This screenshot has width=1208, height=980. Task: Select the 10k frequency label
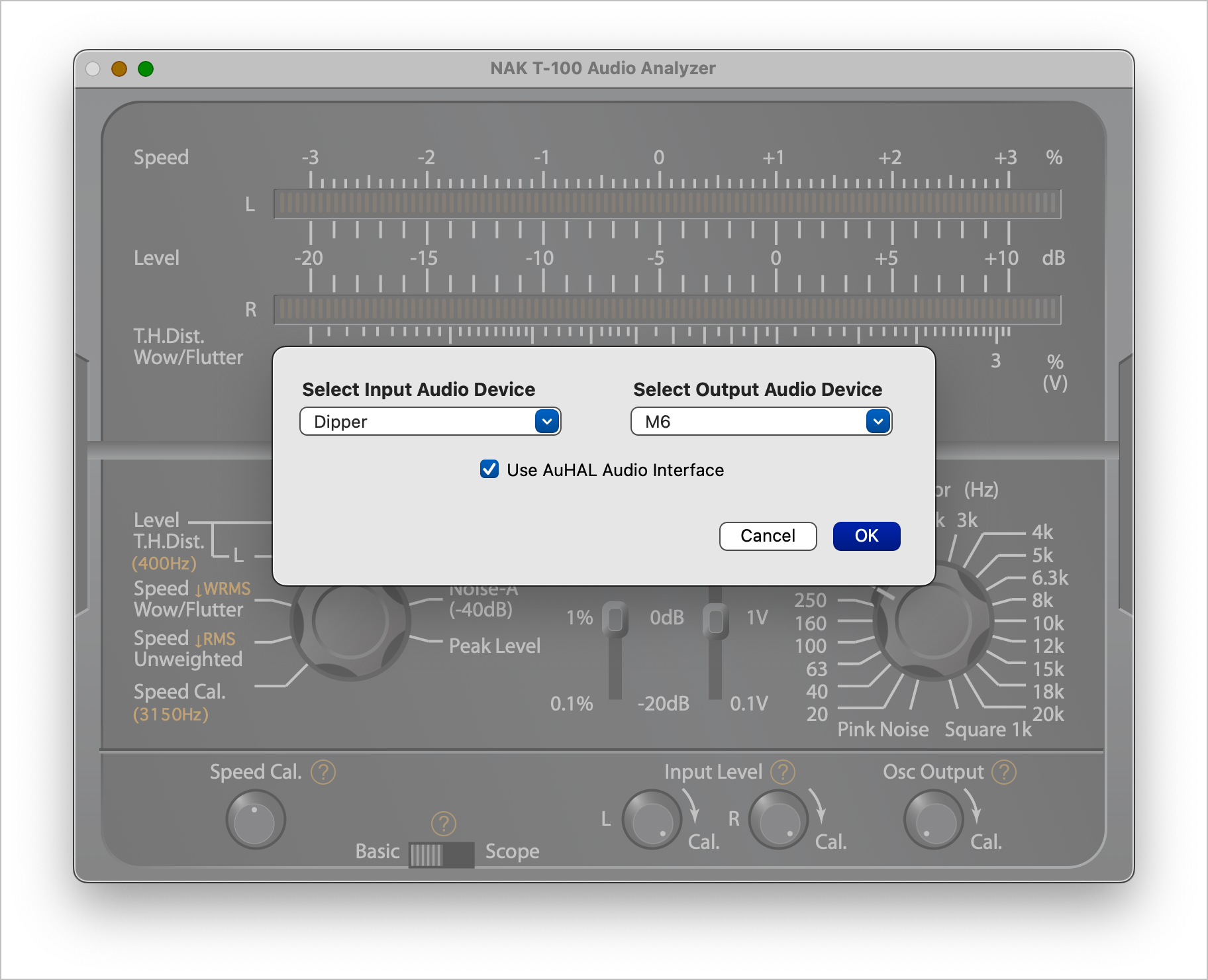pos(1048,623)
